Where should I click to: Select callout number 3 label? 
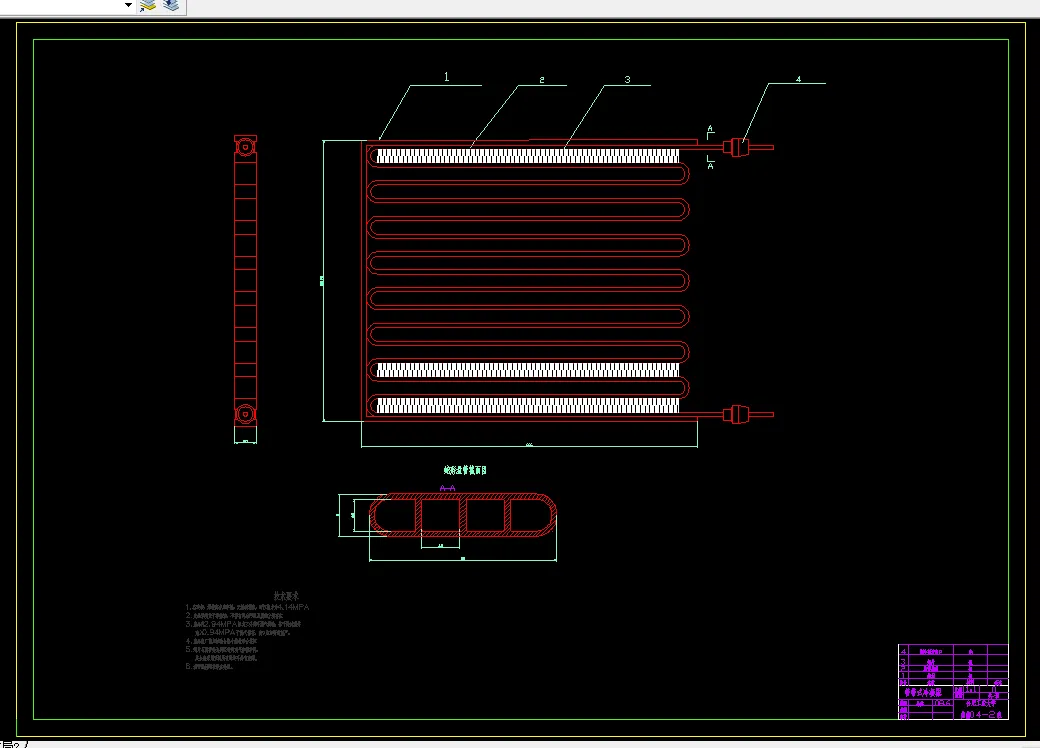(627, 80)
